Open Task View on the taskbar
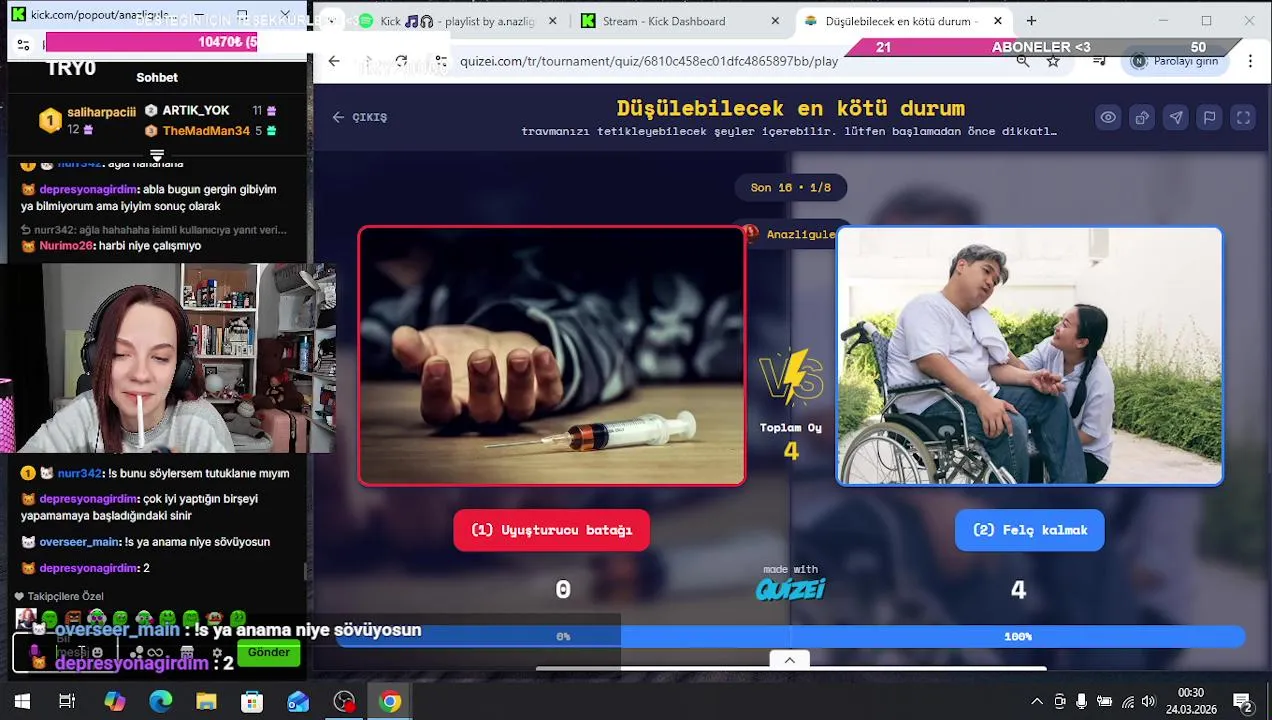Image resolution: width=1272 pixels, height=720 pixels. click(67, 702)
